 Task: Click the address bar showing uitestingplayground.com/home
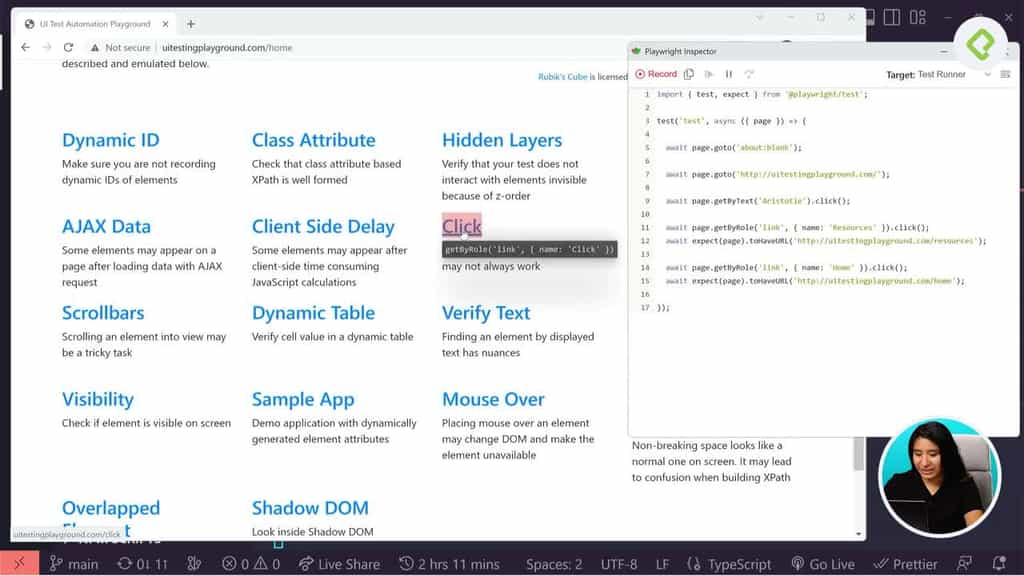pos(227,48)
